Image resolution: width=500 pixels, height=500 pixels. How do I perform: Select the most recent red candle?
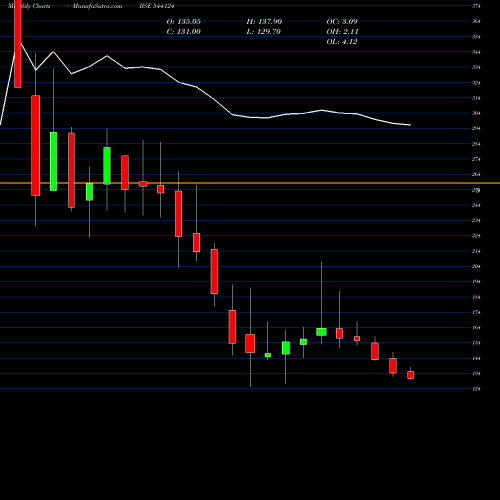pos(410,375)
